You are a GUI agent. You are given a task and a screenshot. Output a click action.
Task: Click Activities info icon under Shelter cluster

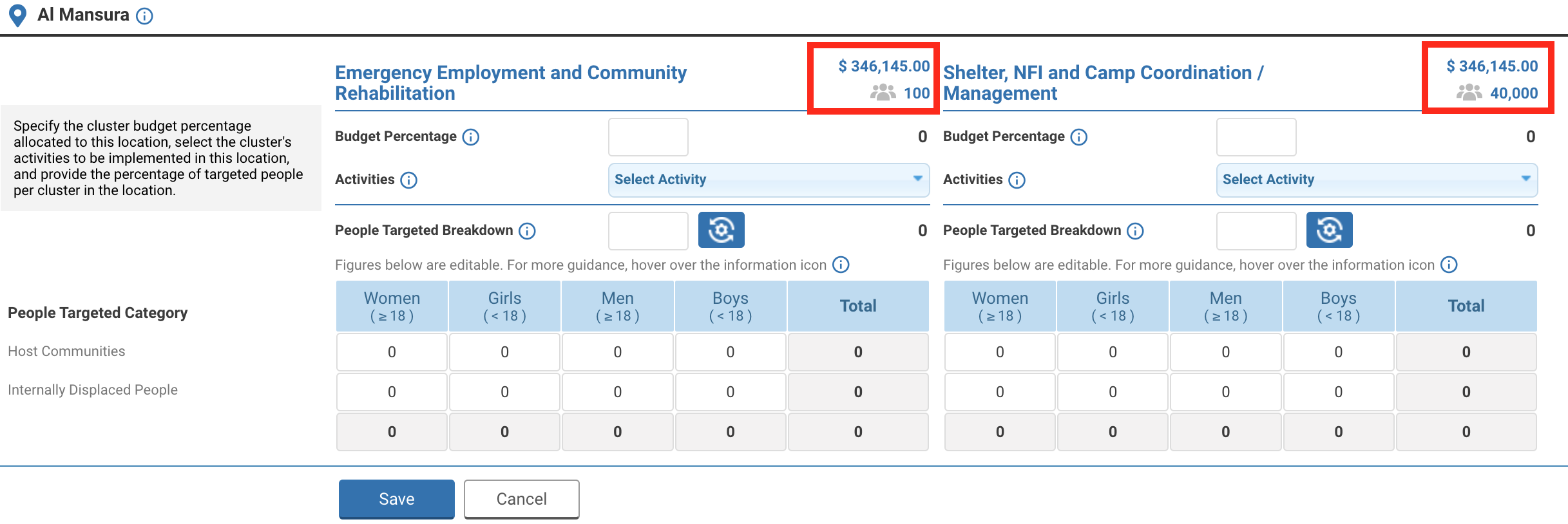[x=1017, y=180]
